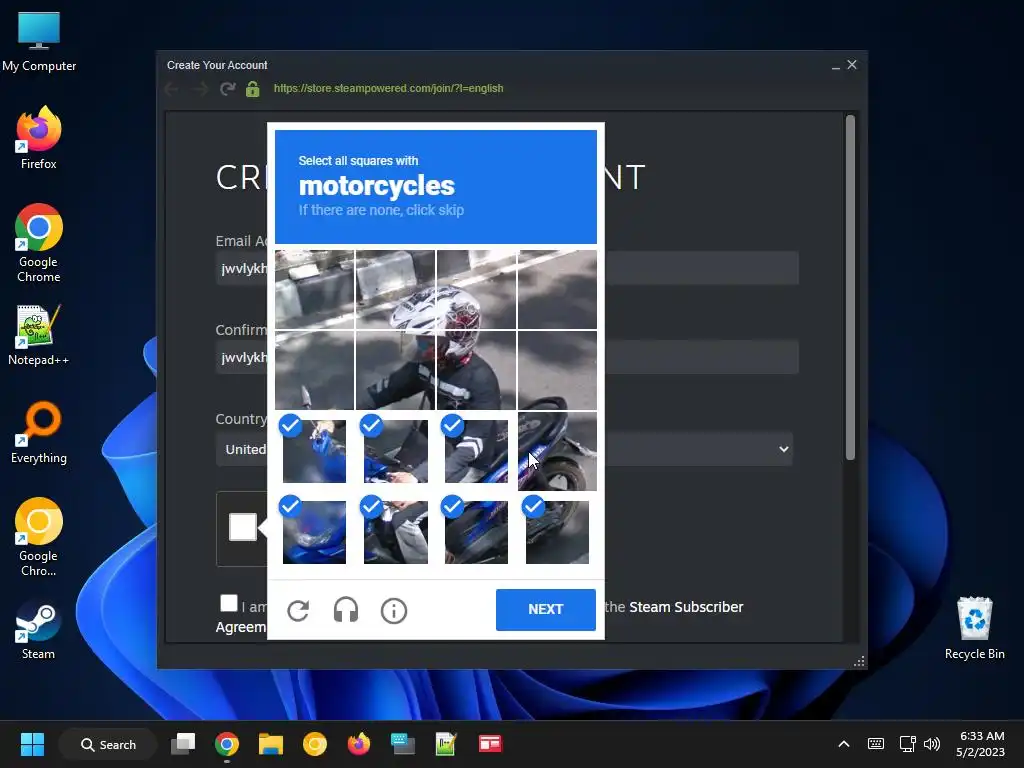Close the Create Your Account window

[852, 65]
